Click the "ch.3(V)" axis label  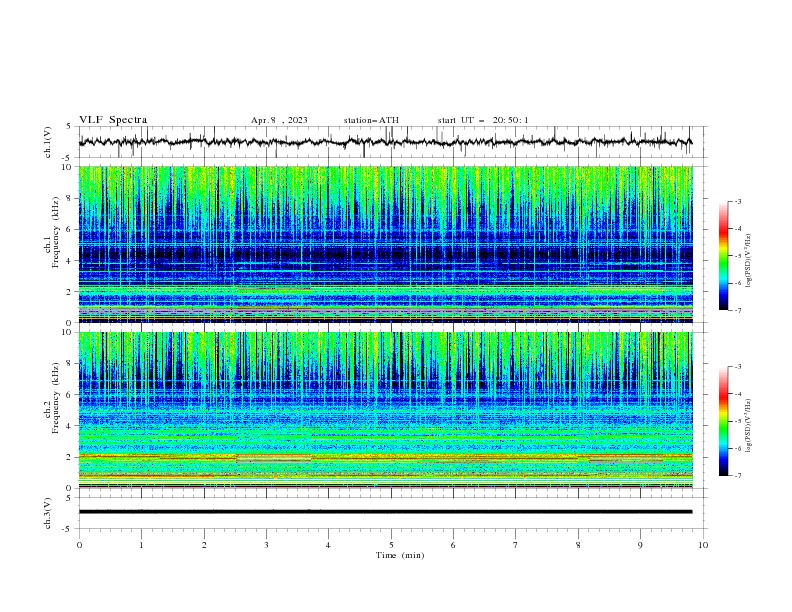tap(48, 513)
